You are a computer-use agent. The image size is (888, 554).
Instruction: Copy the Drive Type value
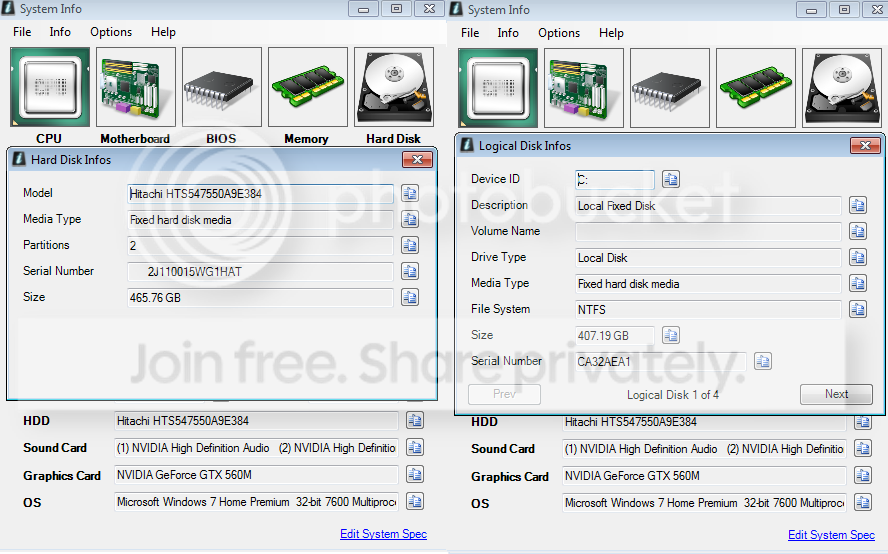click(858, 258)
